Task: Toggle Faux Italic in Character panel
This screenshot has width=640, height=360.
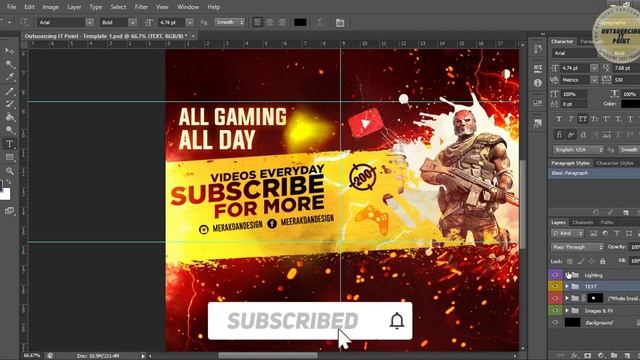Action: pos(571,119)
